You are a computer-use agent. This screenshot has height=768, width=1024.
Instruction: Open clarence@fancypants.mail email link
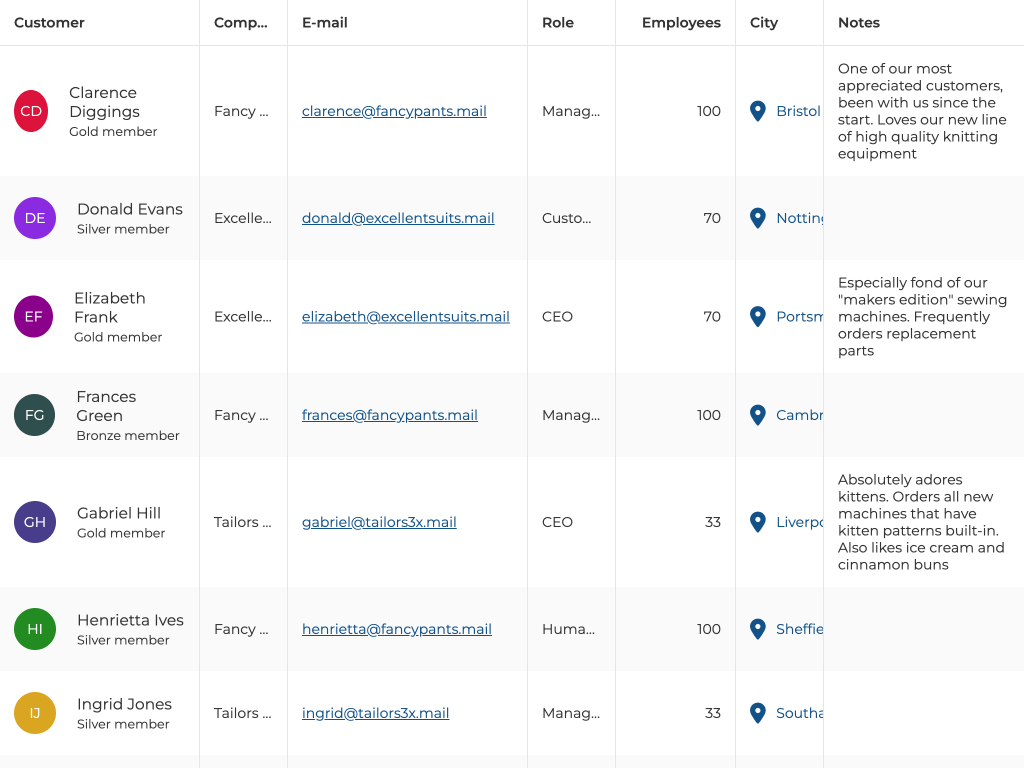point(394,111)
